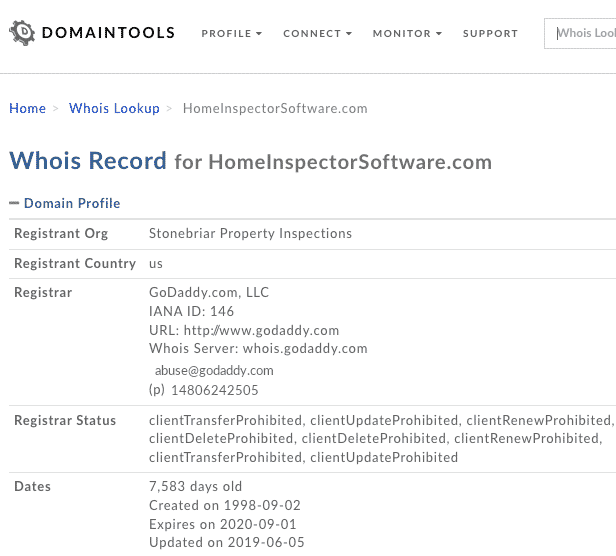
Task: Select the Stonebriar Property Inspections text
Action: 250,233
